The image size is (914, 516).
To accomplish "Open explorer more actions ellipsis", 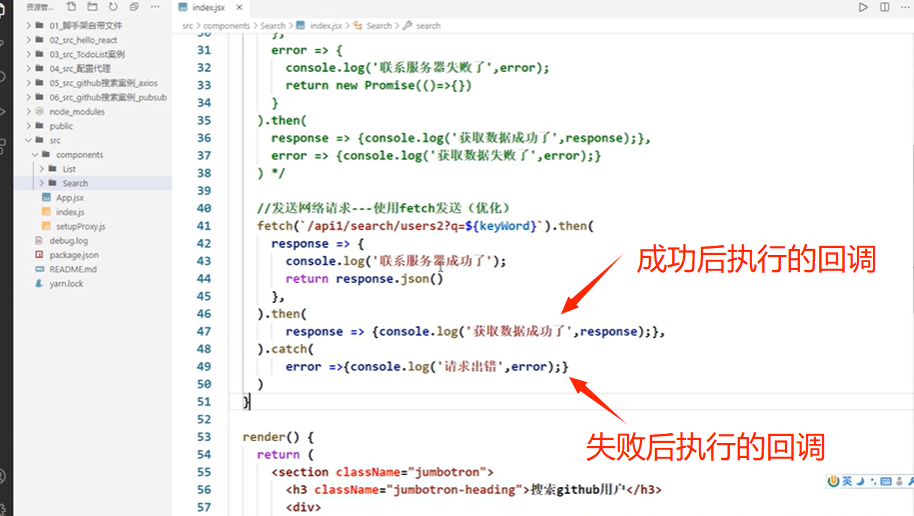I will 155,6.
